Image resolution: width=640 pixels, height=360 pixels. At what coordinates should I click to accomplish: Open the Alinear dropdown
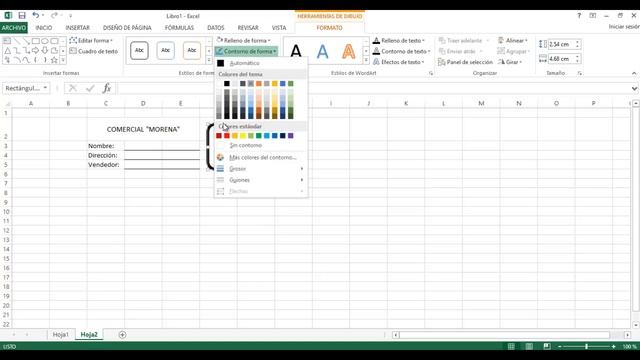point(513,40)
